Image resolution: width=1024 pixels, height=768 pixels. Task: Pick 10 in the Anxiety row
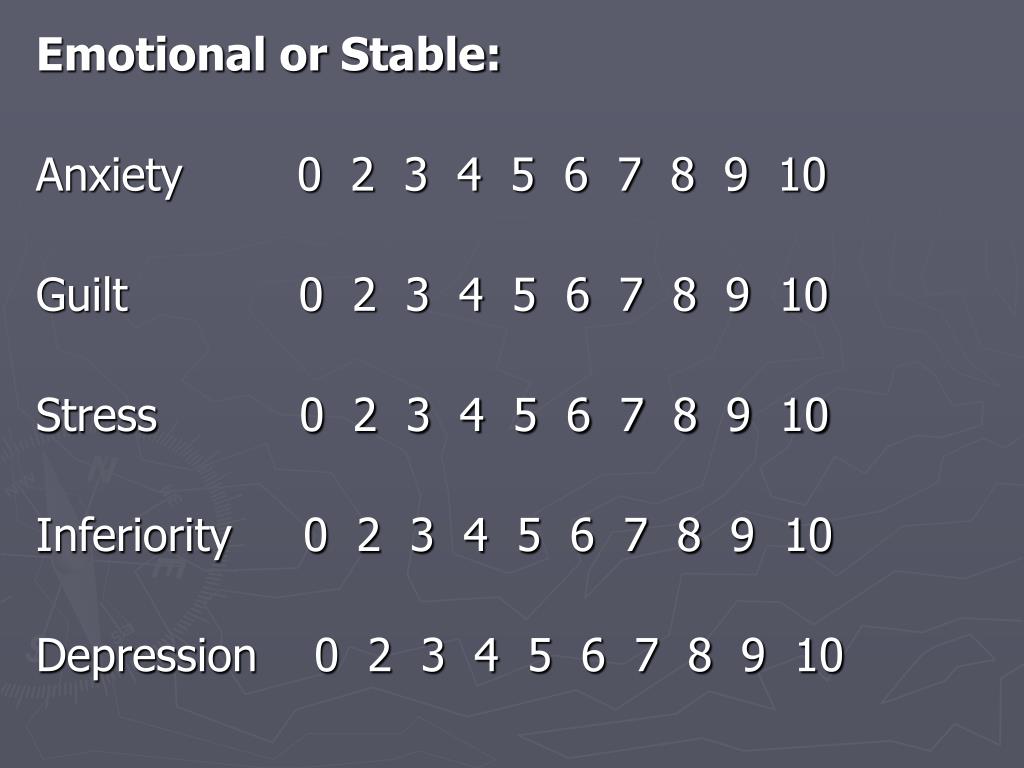(x=803, y=175)
